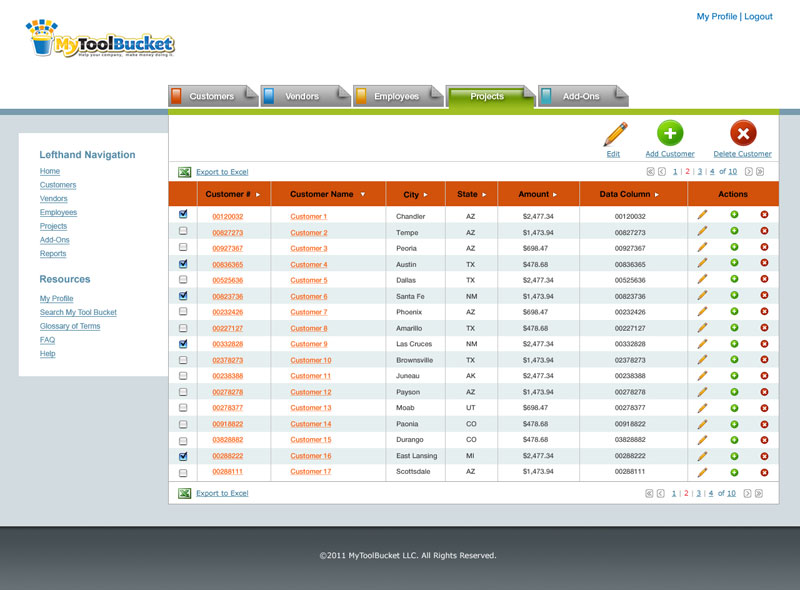This screenshot has width=800, height=590.
Task: Toggle the checkbox for Customer 16
Action: tap(183, 456)
